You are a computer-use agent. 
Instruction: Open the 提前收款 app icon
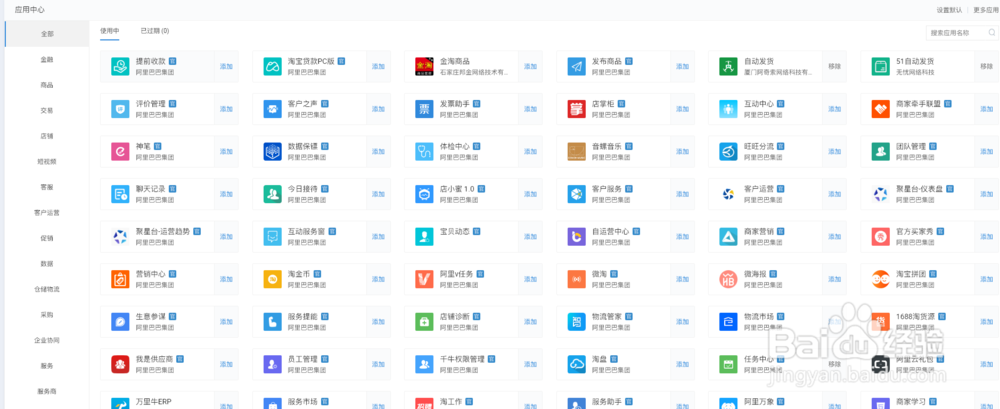tap(120, 66)
